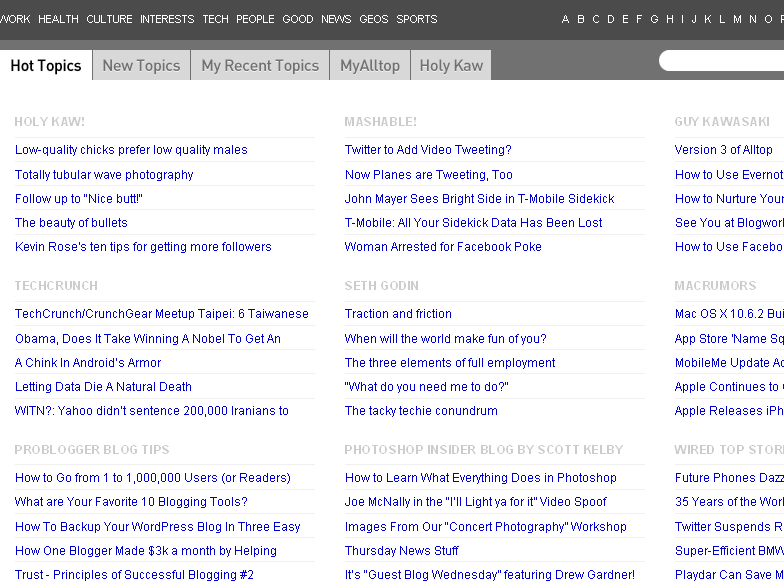
Task: Open 'Woman Arrested for Facebook Poke'
Action: (x=443, y=246)
